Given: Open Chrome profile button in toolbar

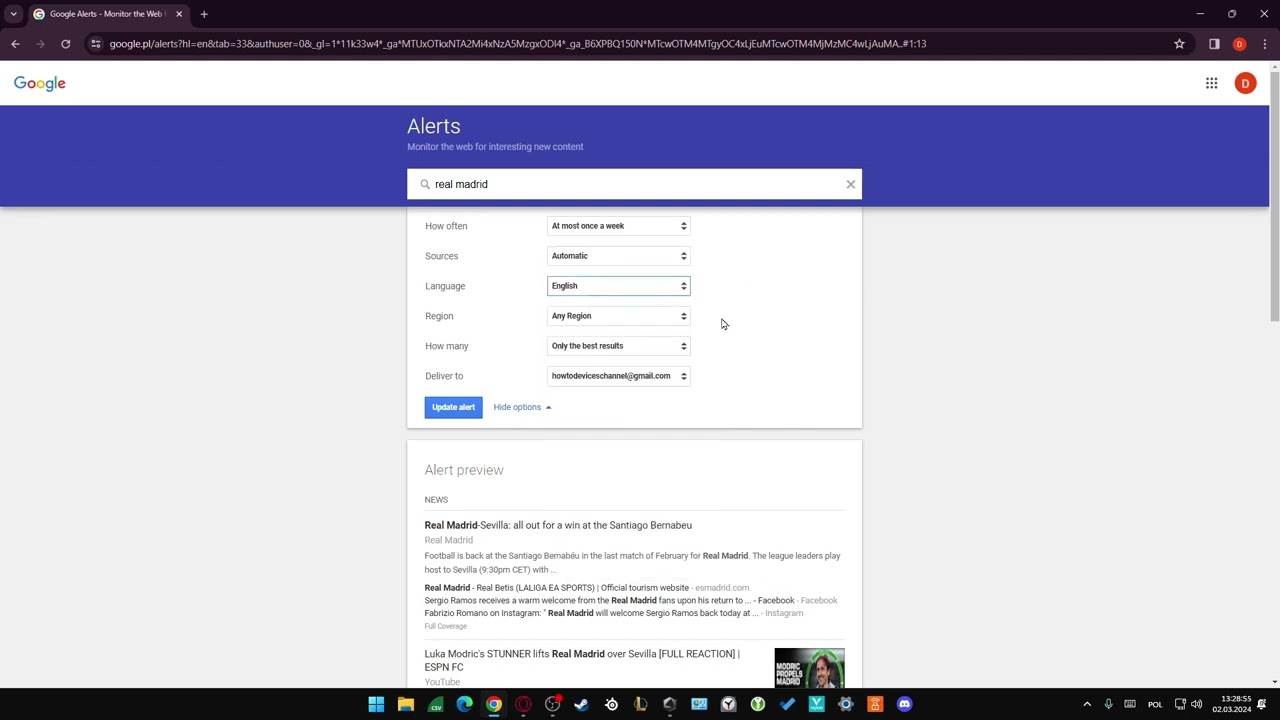Looking at the screenshot, I should tap(1239, 44).
